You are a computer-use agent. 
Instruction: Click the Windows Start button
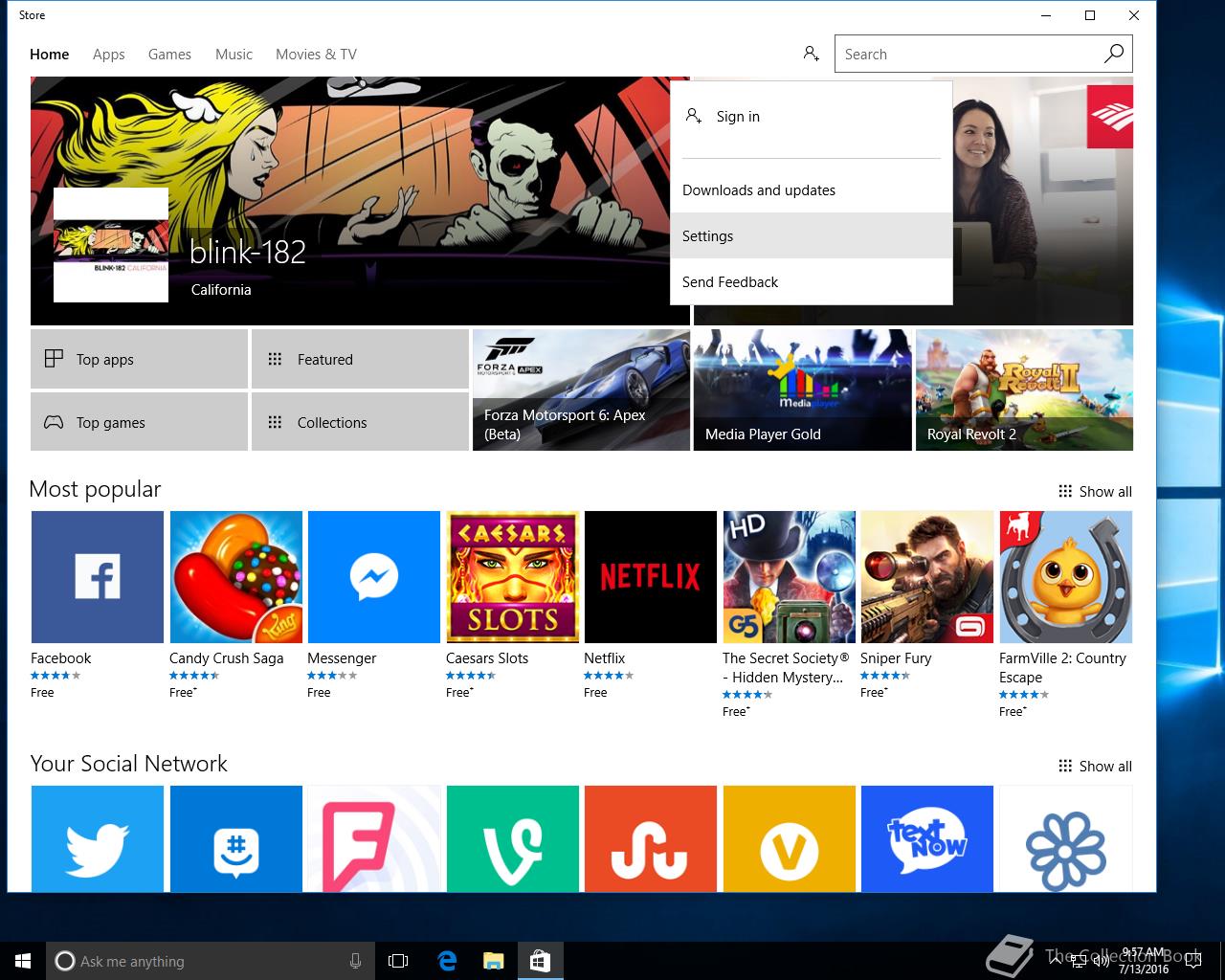click(23, 961)
